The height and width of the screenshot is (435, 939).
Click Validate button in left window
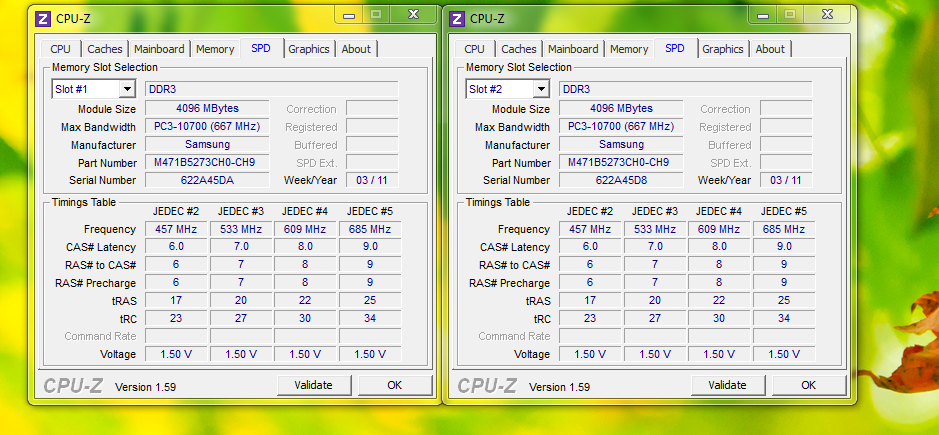(x=313, y=385)
